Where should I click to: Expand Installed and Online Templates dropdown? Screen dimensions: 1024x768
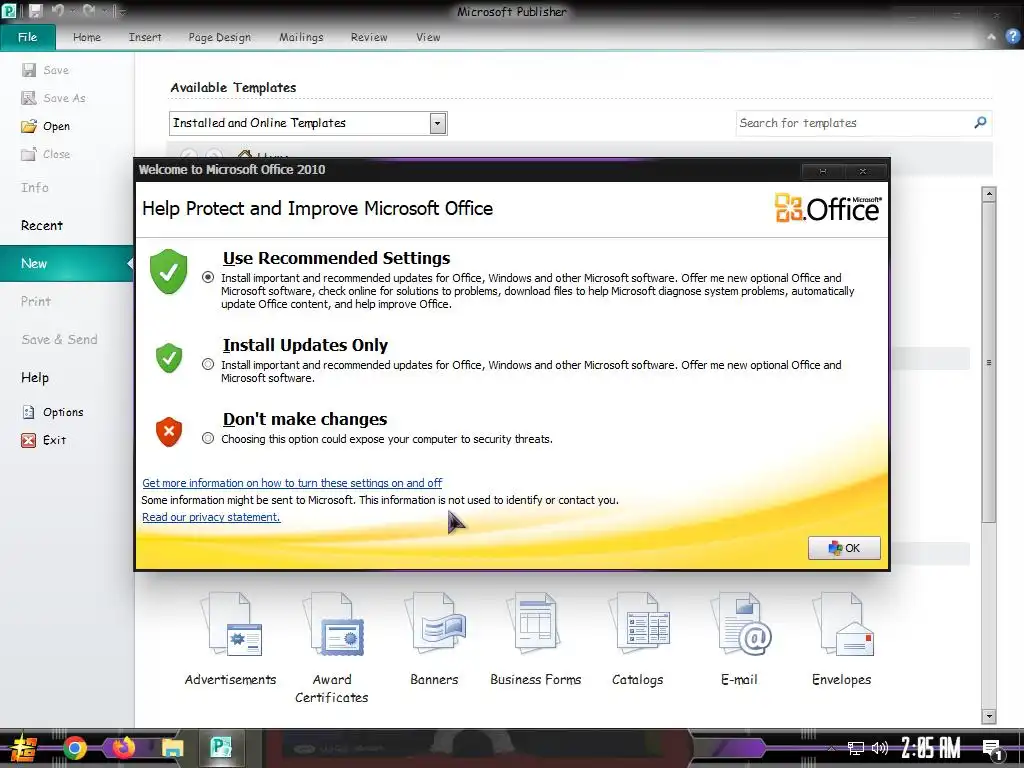point(438,123)
